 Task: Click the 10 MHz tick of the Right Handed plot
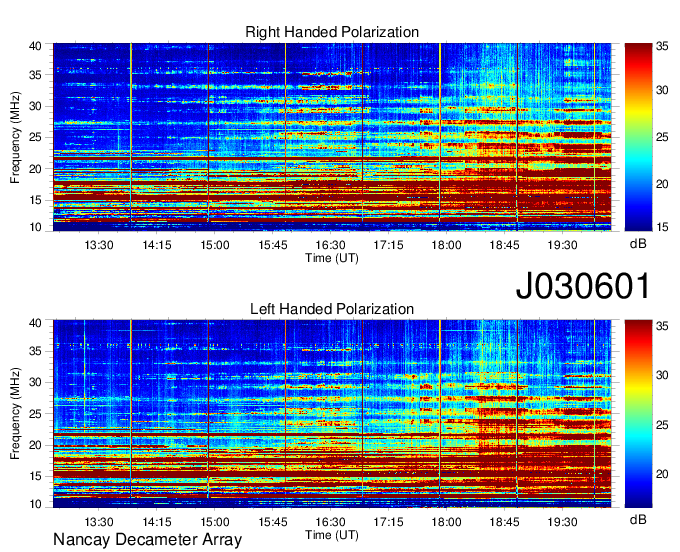point(35,227)
